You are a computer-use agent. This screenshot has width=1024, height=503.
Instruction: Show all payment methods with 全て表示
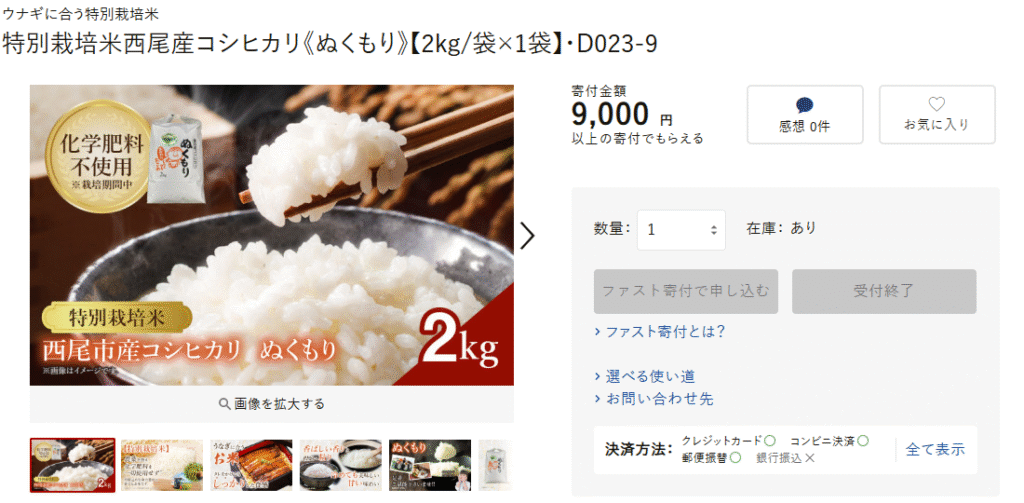935,449
